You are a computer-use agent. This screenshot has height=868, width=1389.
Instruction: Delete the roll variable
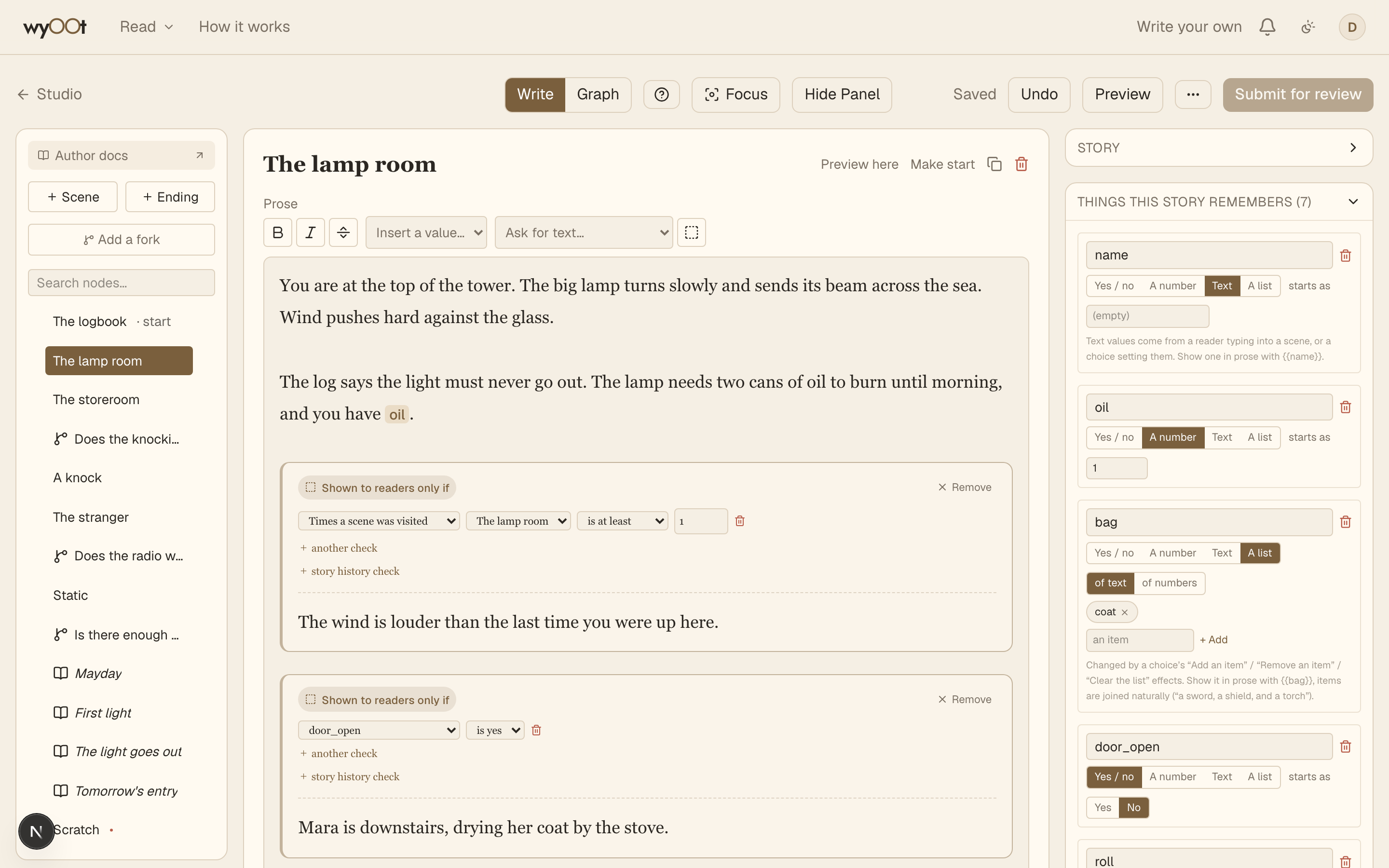pos(1346,861)
